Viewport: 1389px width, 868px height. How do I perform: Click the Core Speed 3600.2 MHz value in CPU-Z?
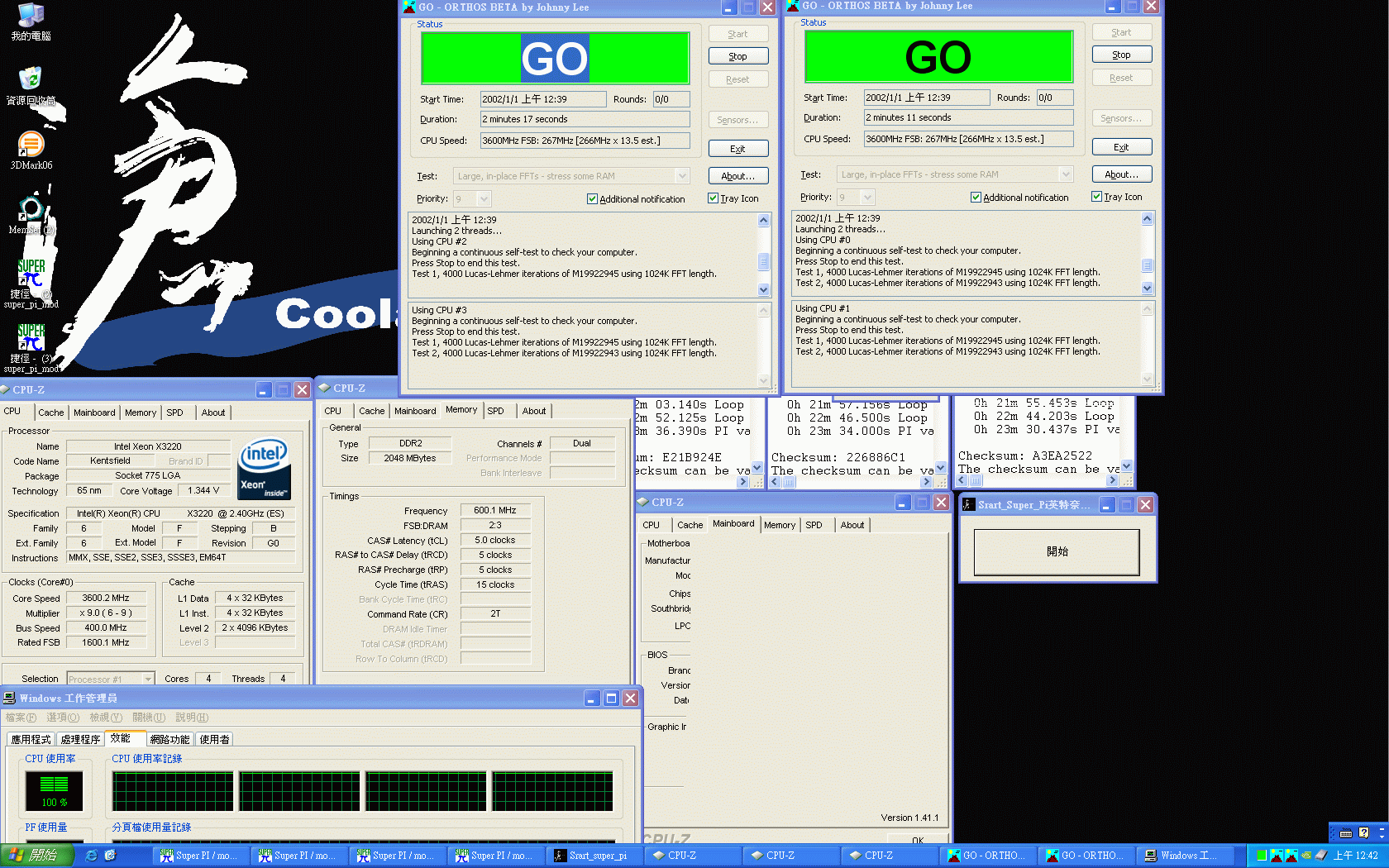point(106,598)
